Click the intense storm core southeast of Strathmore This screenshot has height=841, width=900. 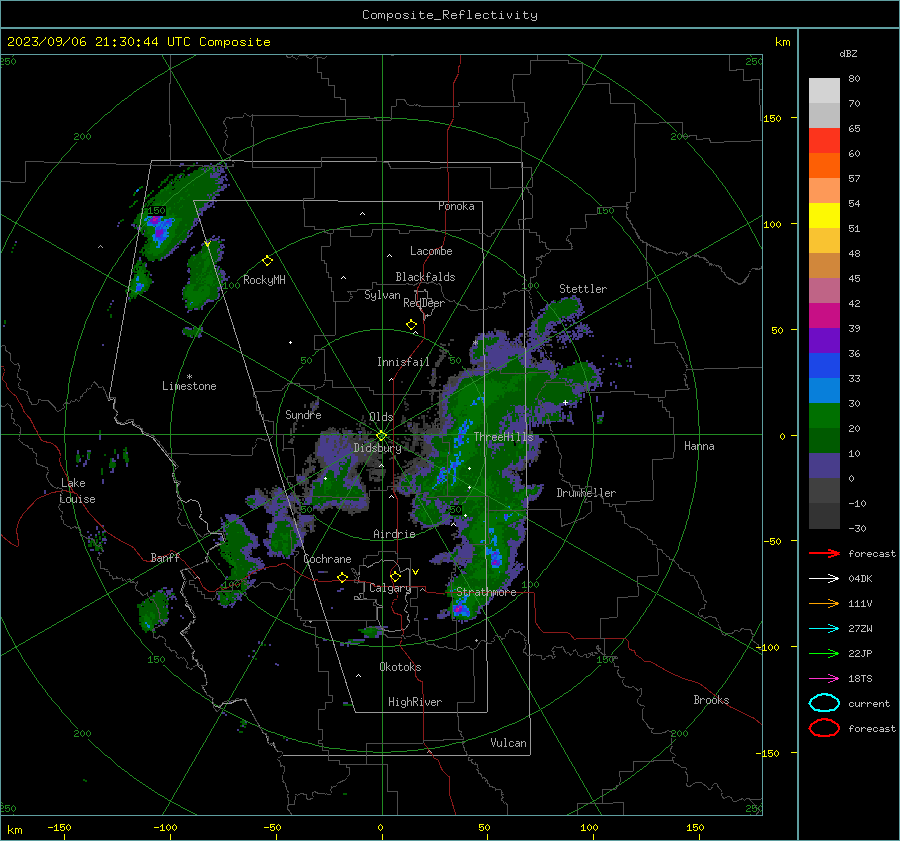[459, 609]
